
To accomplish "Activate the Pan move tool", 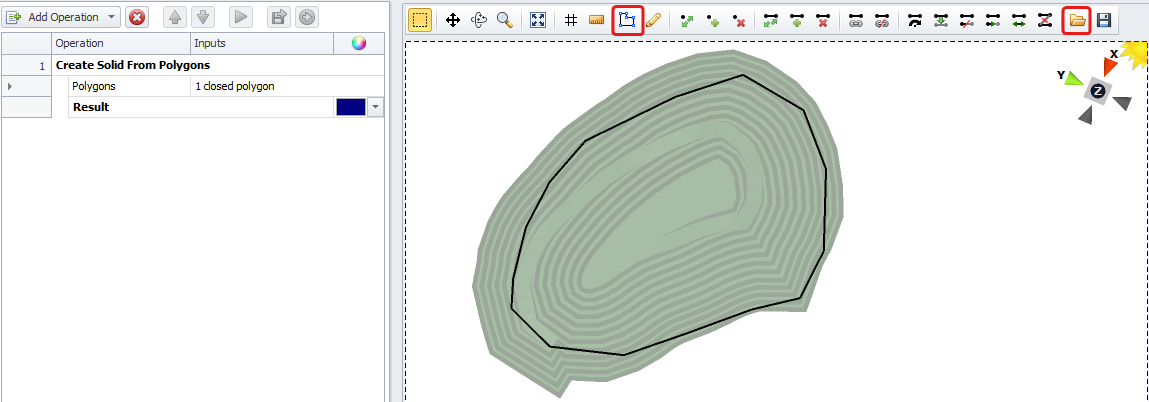I will [453, 20].
